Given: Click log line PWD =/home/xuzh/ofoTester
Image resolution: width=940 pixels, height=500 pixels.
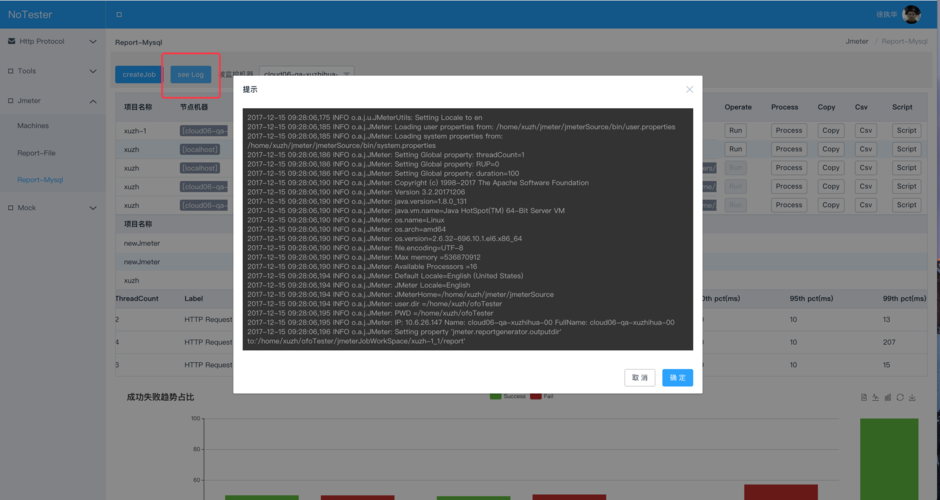Looking at the screenshot, I should coord(370,313).
